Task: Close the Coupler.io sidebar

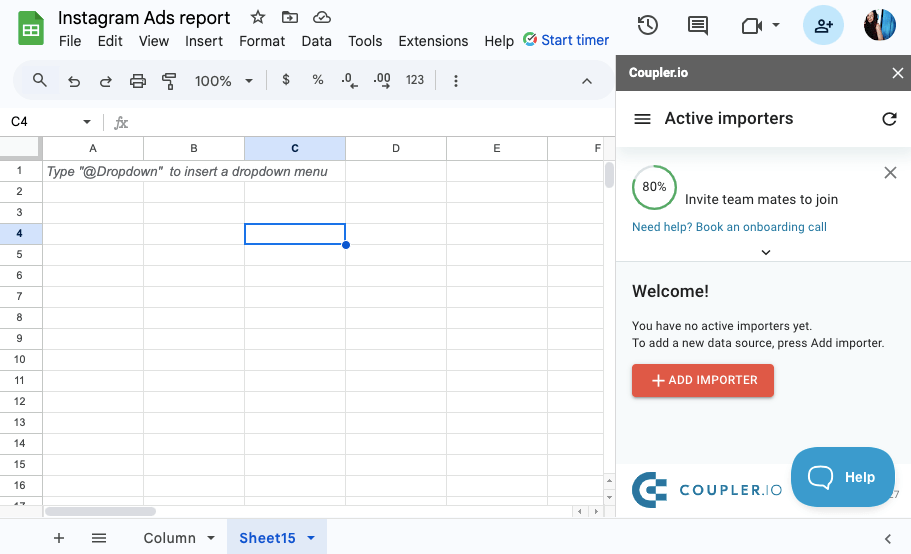Action: (898, 73)
